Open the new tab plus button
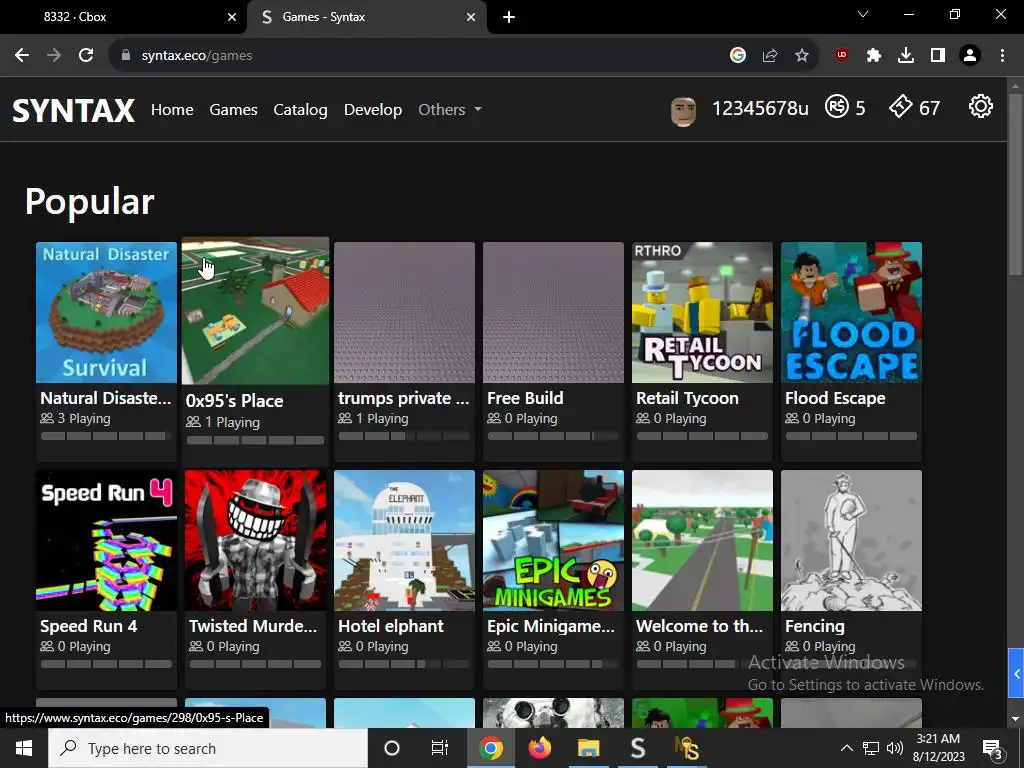1024x768 pixels. [x=509, y=17]
